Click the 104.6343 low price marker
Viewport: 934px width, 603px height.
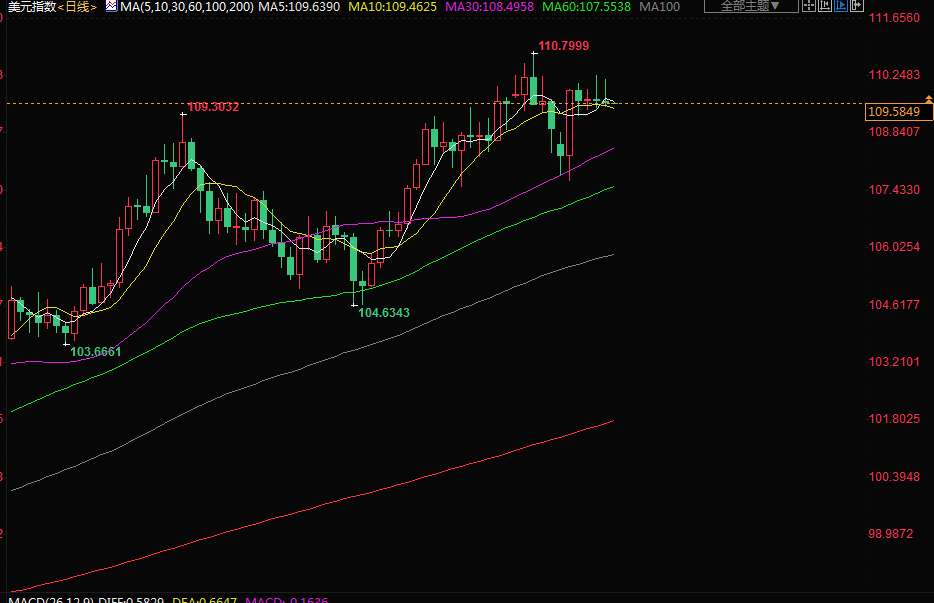(x=384, y=313)
